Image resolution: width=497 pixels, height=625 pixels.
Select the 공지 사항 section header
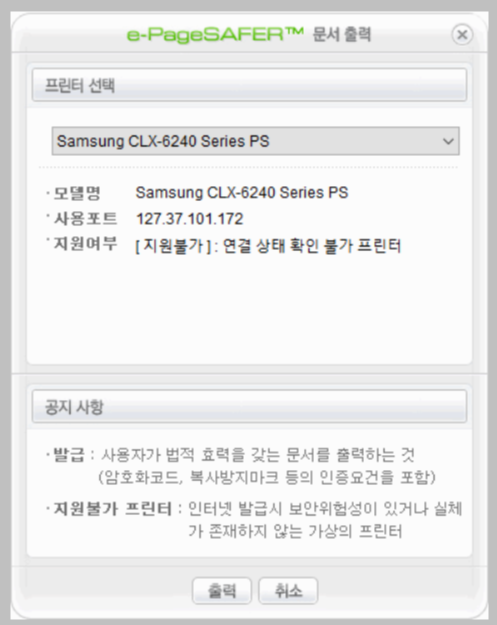click(x=249, y=407)
